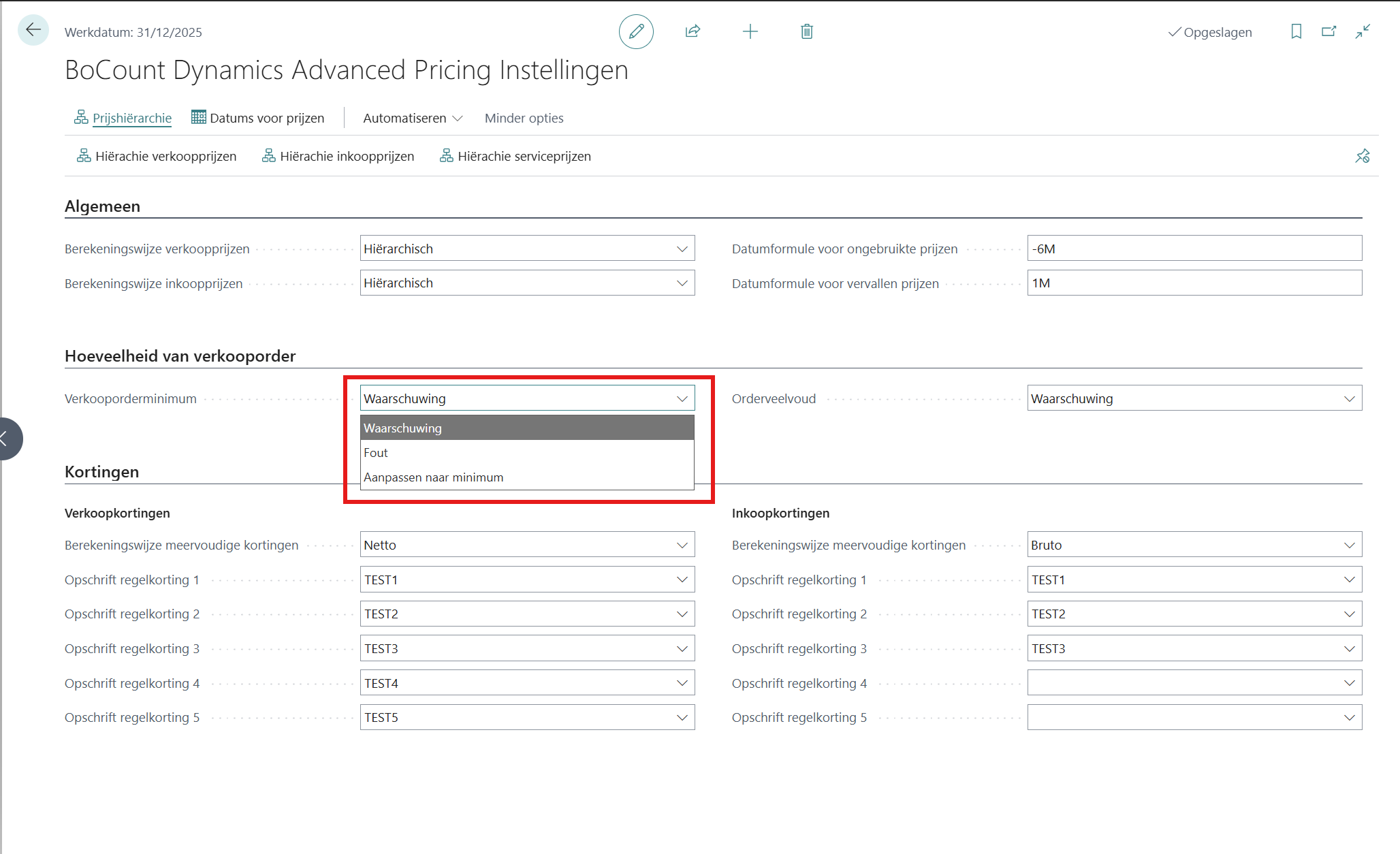Click Minder opties link
Screen dimensions: 1400x854
[x=524, y=118]
